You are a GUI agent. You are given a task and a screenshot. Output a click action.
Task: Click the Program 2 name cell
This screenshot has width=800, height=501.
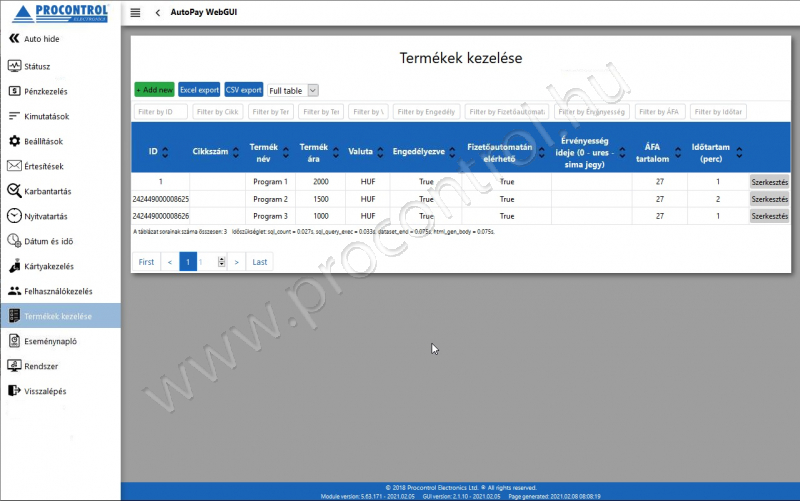(x=270, y=199)
